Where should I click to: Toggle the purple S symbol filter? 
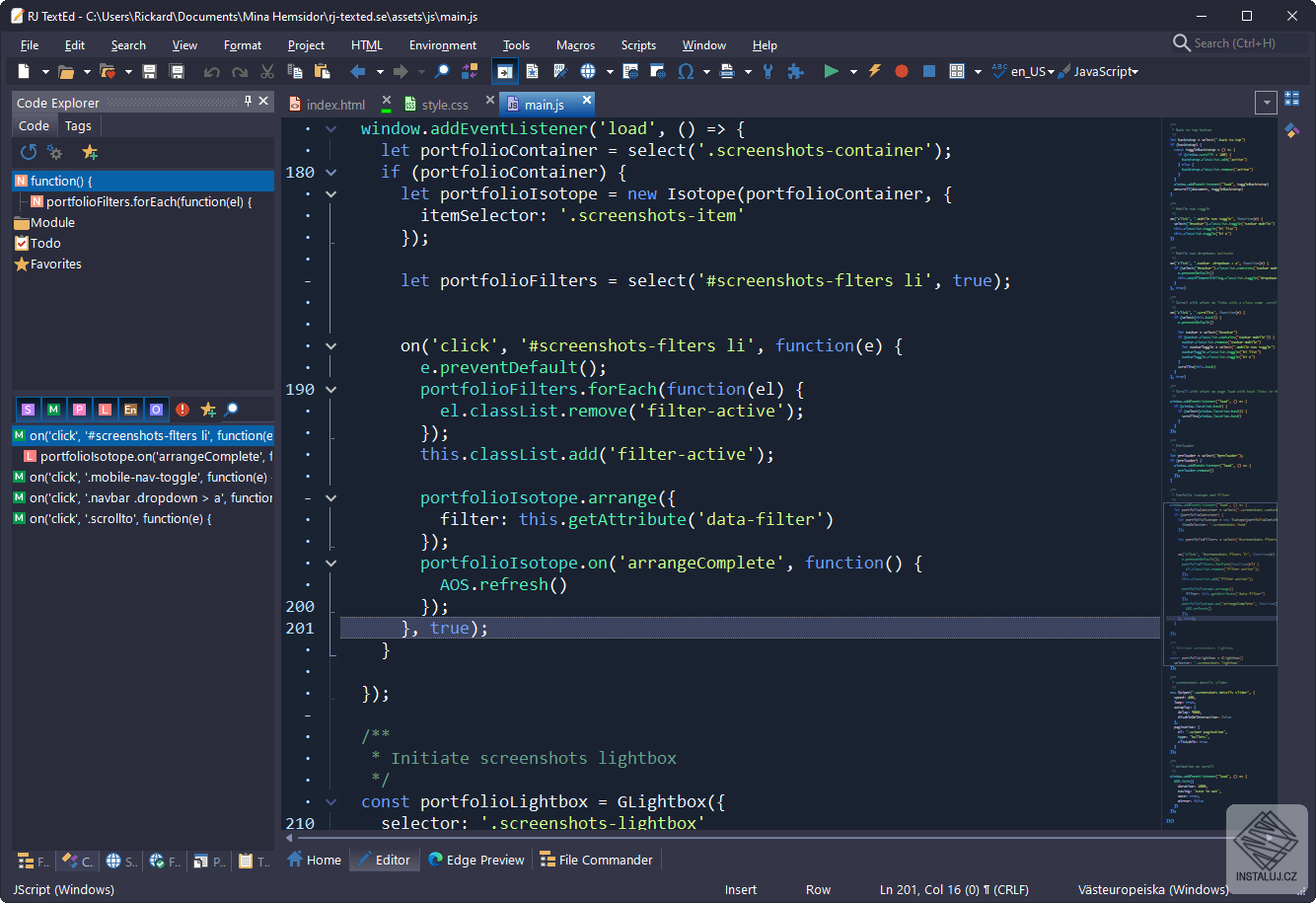[x=28, y=410]
